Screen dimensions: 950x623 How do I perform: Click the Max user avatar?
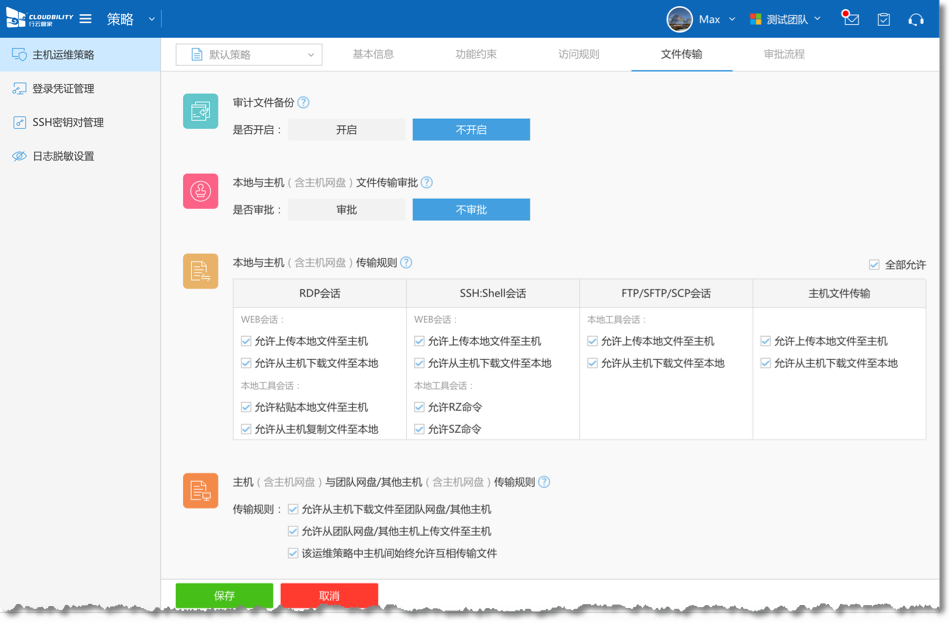click(x=680, y=19)
